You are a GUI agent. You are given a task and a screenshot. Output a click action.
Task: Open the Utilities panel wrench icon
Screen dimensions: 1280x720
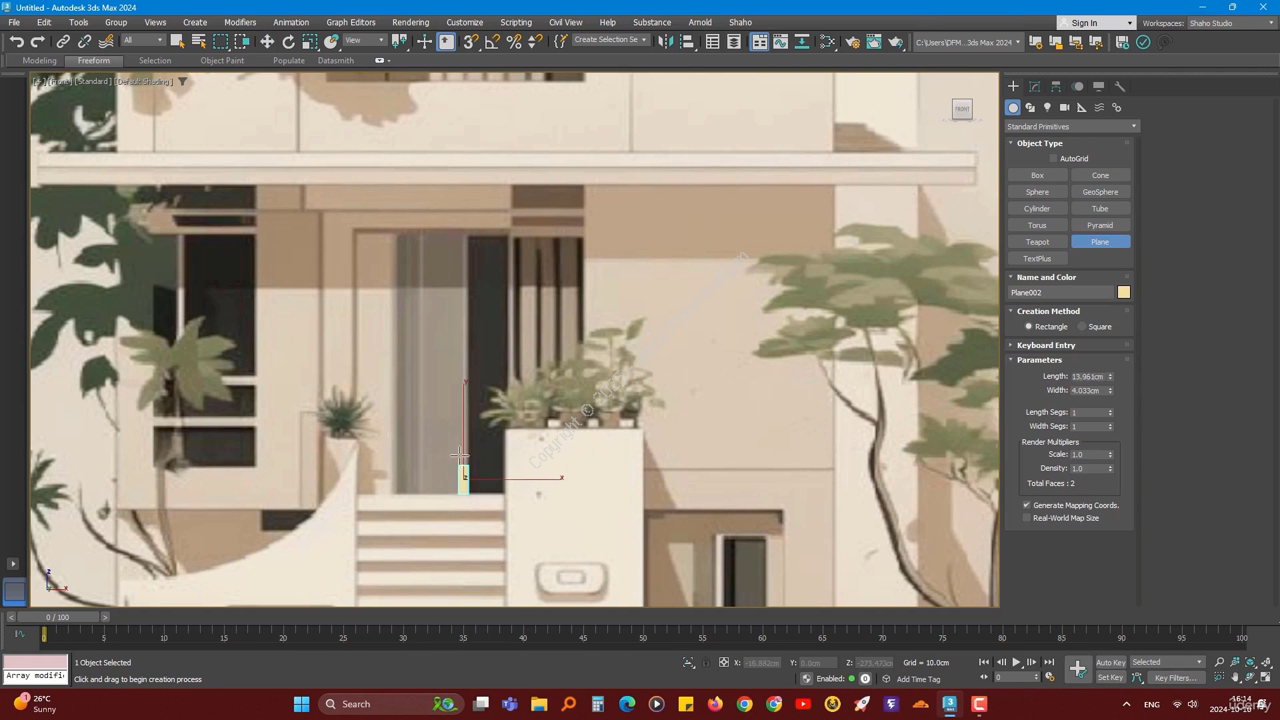[1120, 86]
